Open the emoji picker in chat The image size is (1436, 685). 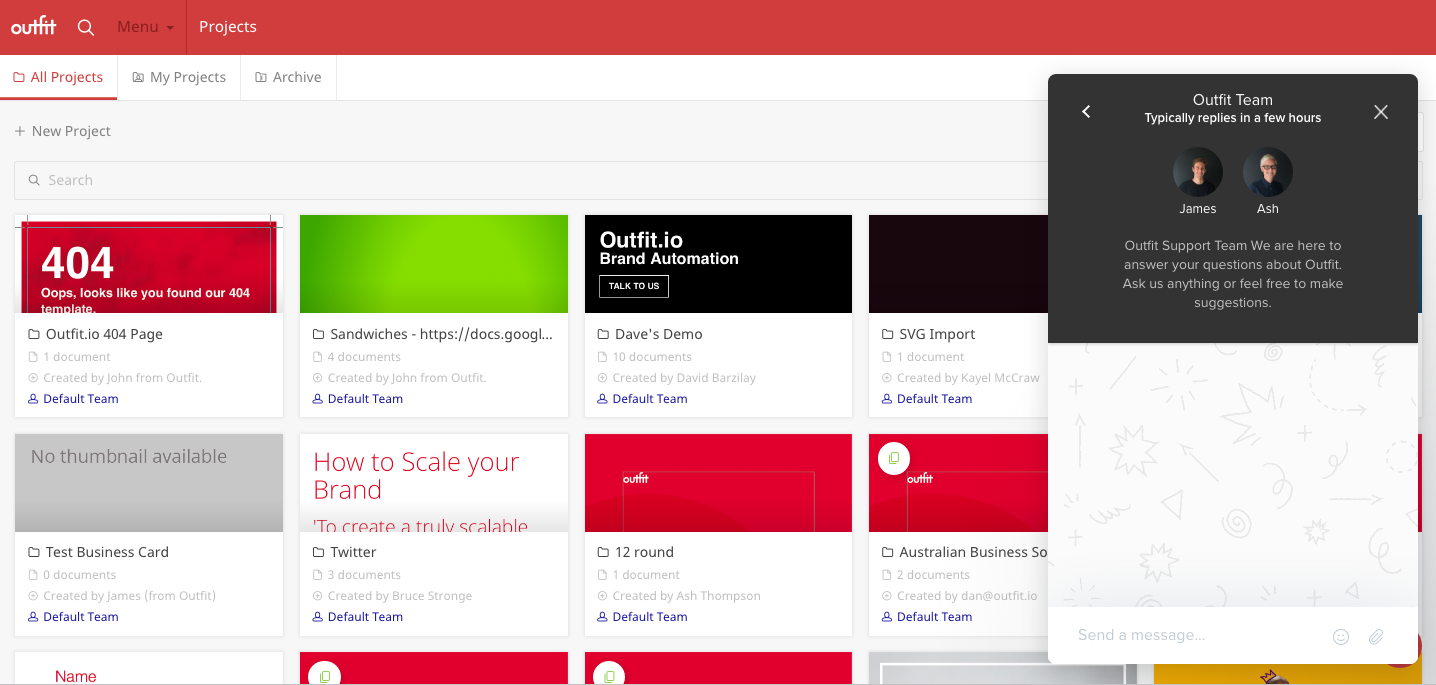[x=1341, y=636]
